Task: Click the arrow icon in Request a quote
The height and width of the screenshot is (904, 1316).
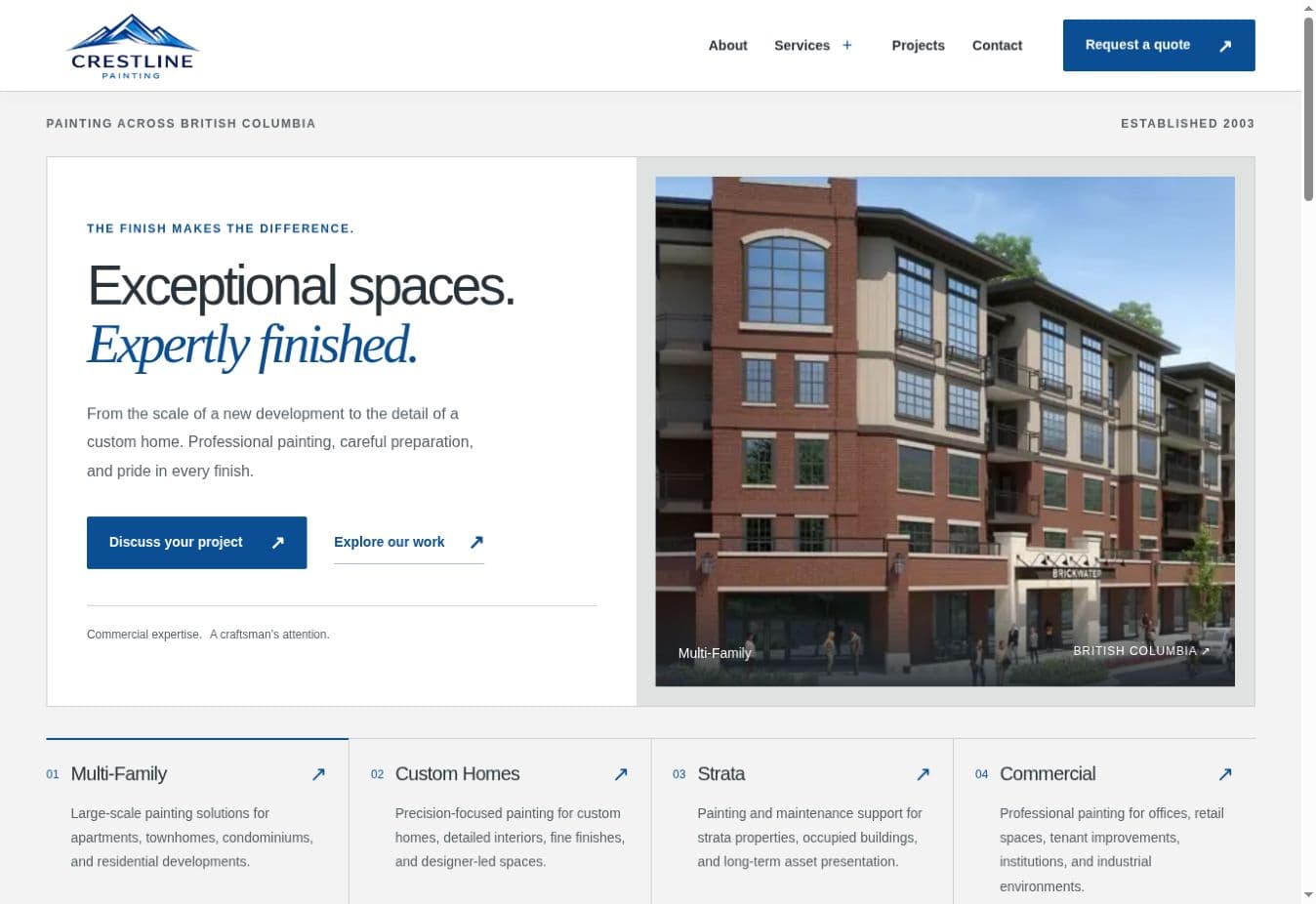Action: 1225,46
